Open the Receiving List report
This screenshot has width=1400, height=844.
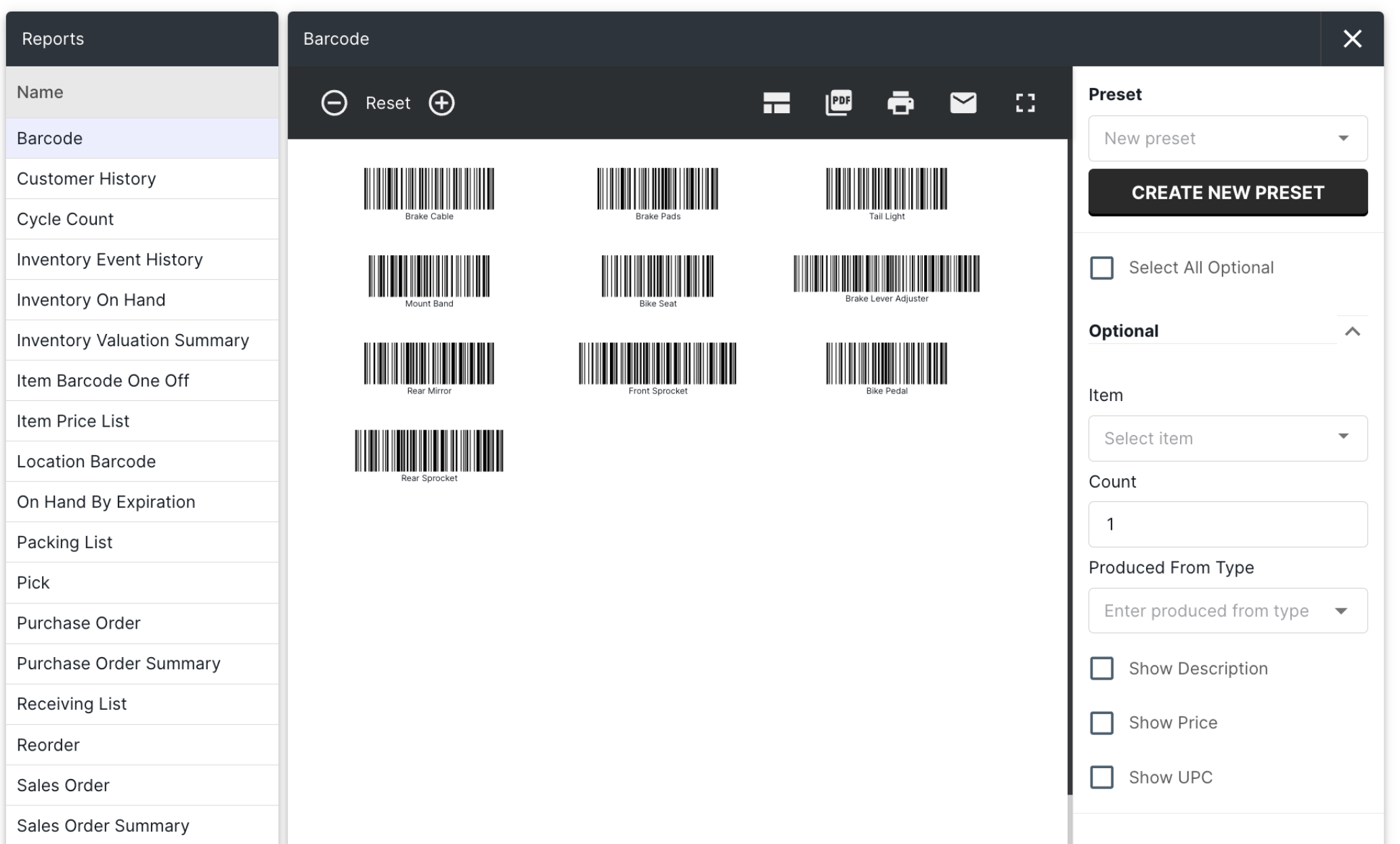click(142, 704)
